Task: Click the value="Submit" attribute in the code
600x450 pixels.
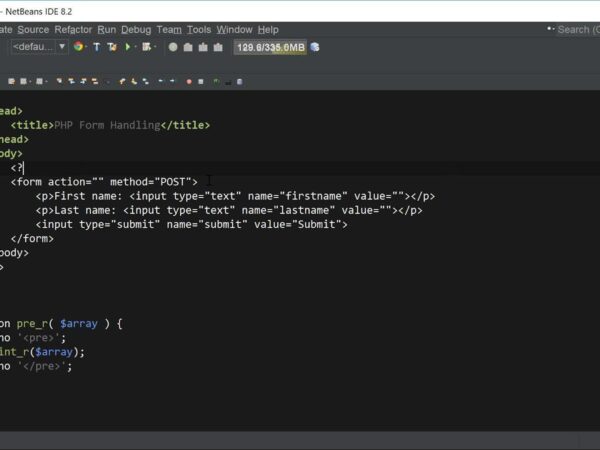Action: [298, 224]
